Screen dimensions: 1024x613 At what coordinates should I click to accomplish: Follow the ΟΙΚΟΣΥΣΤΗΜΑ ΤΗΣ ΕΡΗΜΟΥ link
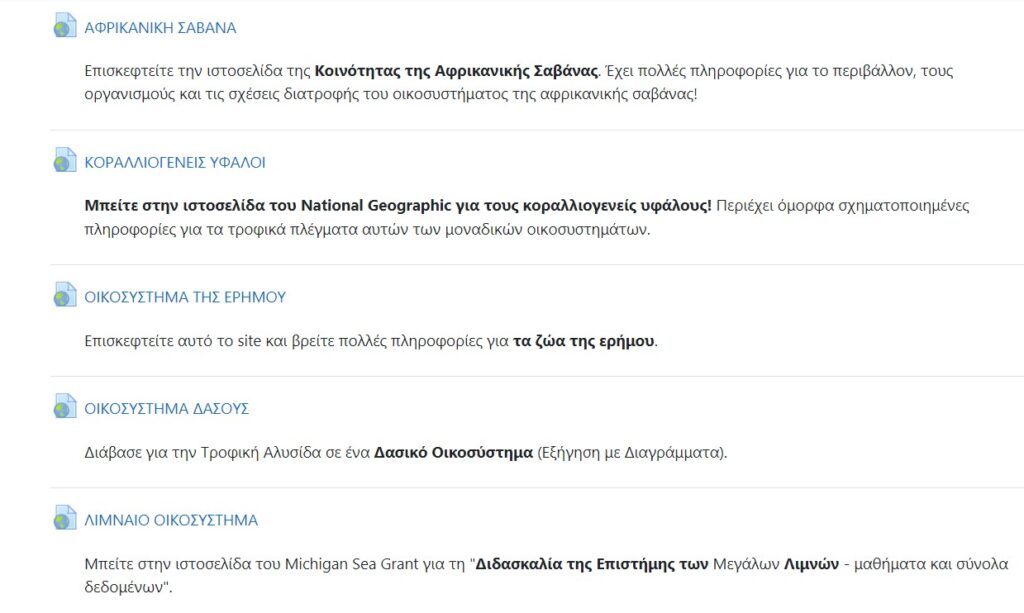(185, 297)
